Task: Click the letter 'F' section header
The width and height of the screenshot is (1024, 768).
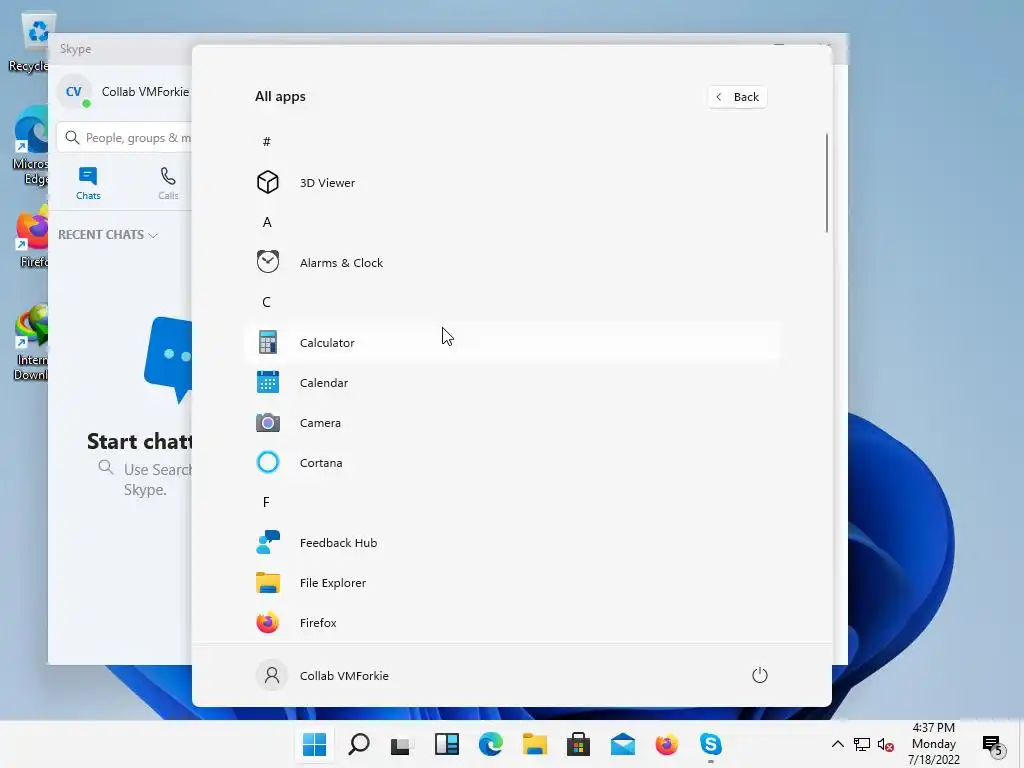Action: pyautogui.click(x=266, y=502)
